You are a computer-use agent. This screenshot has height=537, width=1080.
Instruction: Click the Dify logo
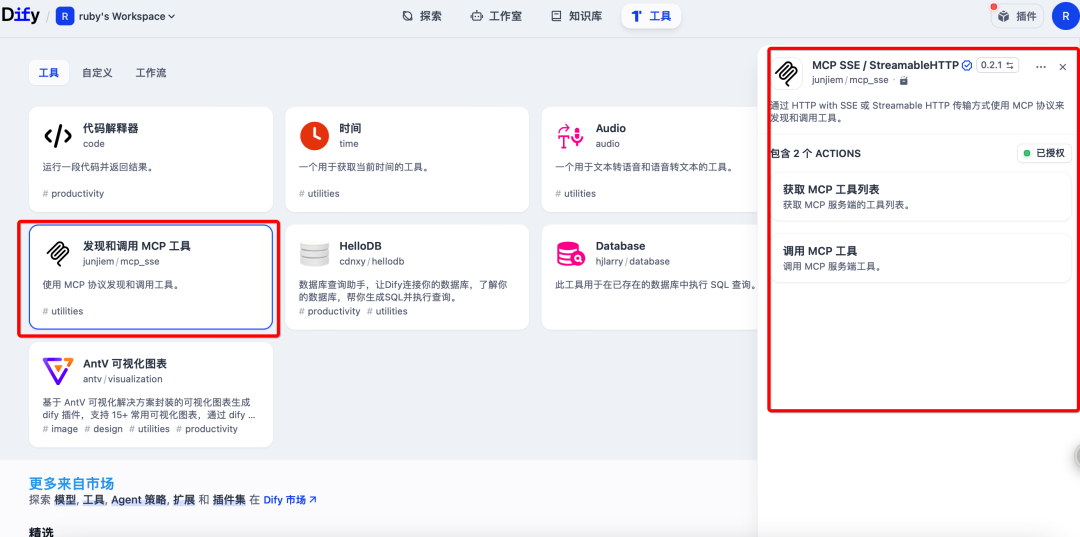click(21, 15)
